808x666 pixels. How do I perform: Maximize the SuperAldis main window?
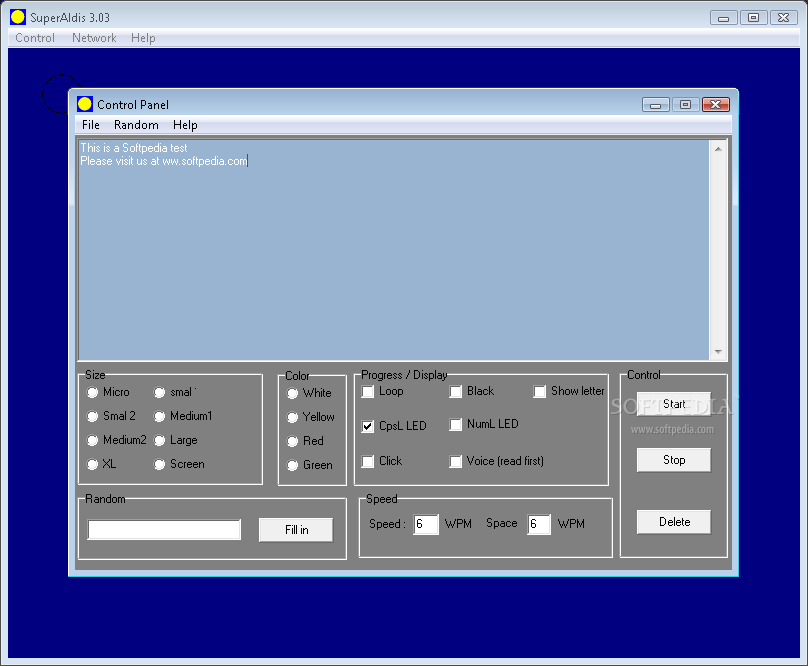point(753,18)
